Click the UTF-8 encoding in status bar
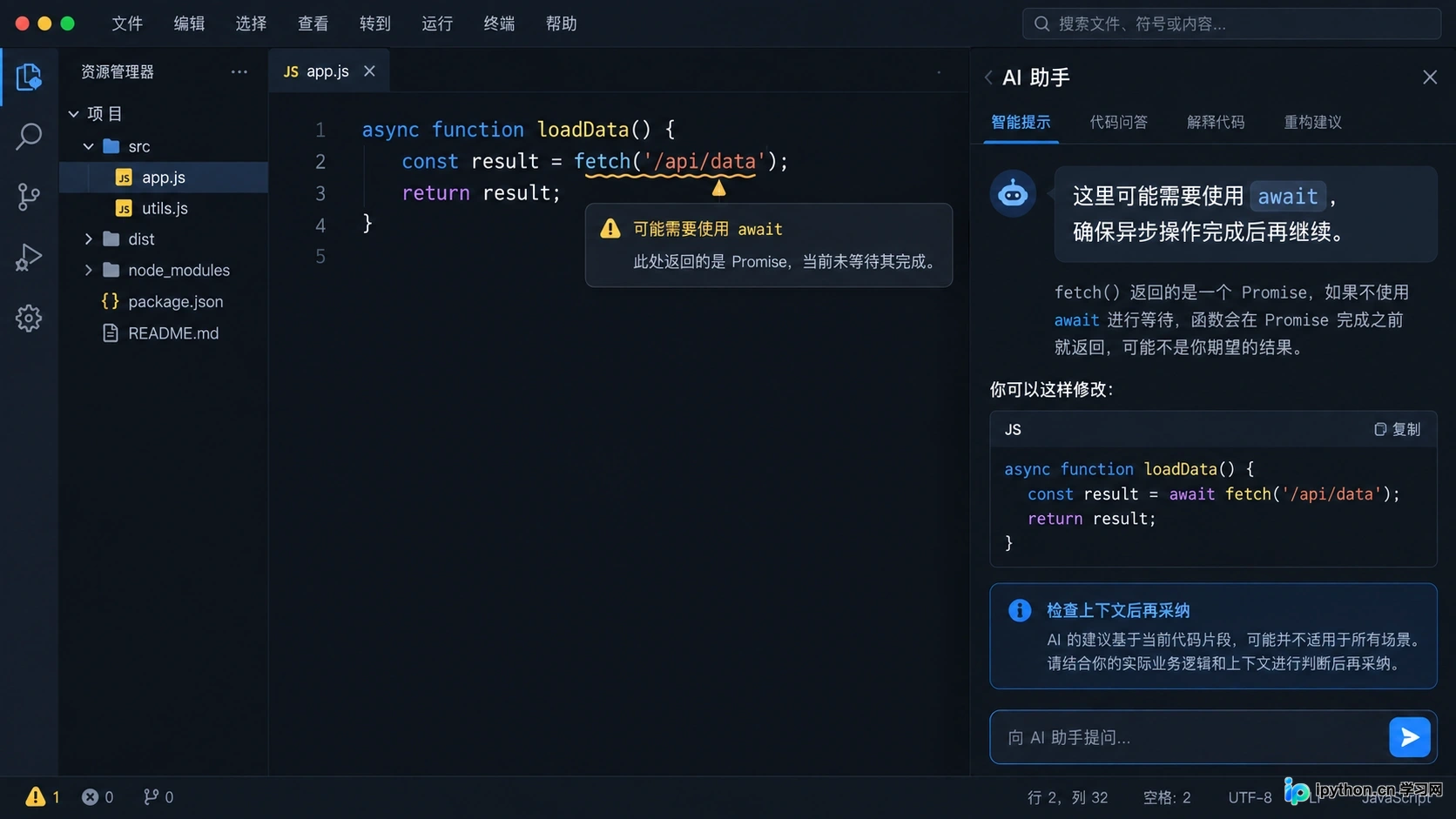This screenshot has width=1456, height=819. coord(1250,797)
